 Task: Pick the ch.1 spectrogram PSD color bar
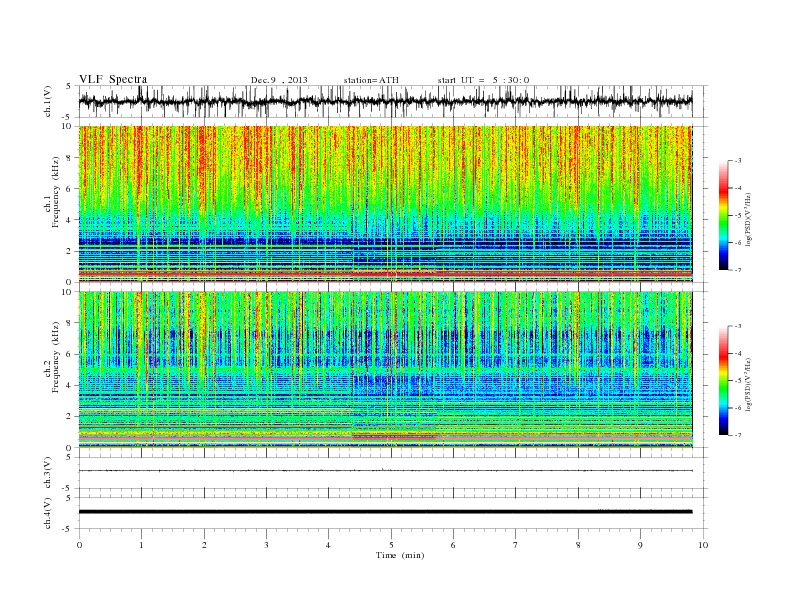[x=723, y=215]
